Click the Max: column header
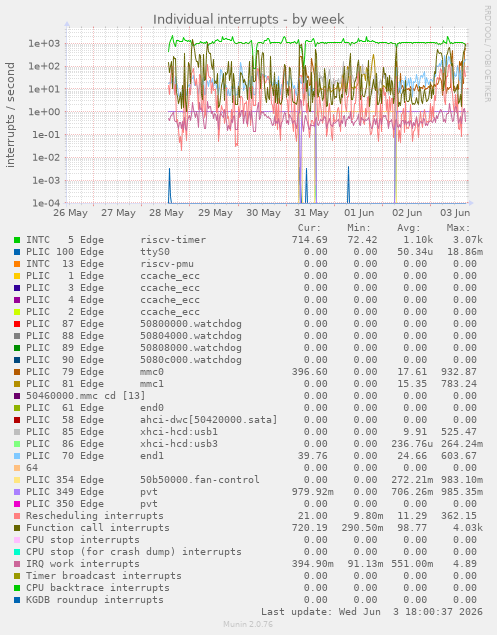The width and height of the screenshot is (497, 635). (x=459, y=228)
